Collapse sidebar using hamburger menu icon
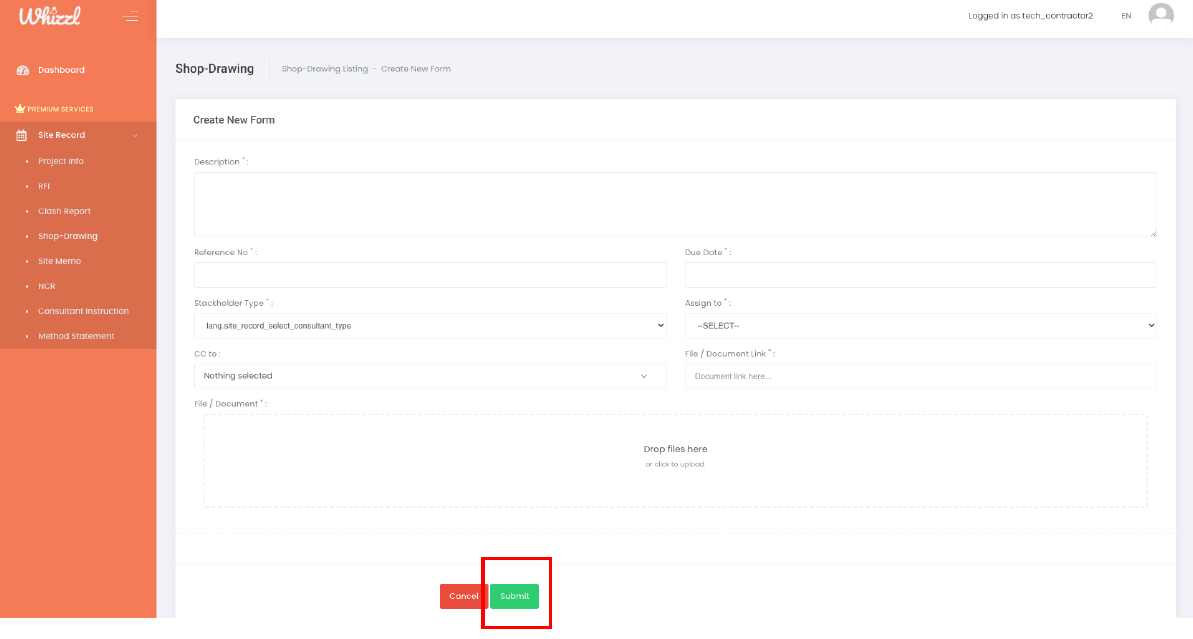 (130, 16)
